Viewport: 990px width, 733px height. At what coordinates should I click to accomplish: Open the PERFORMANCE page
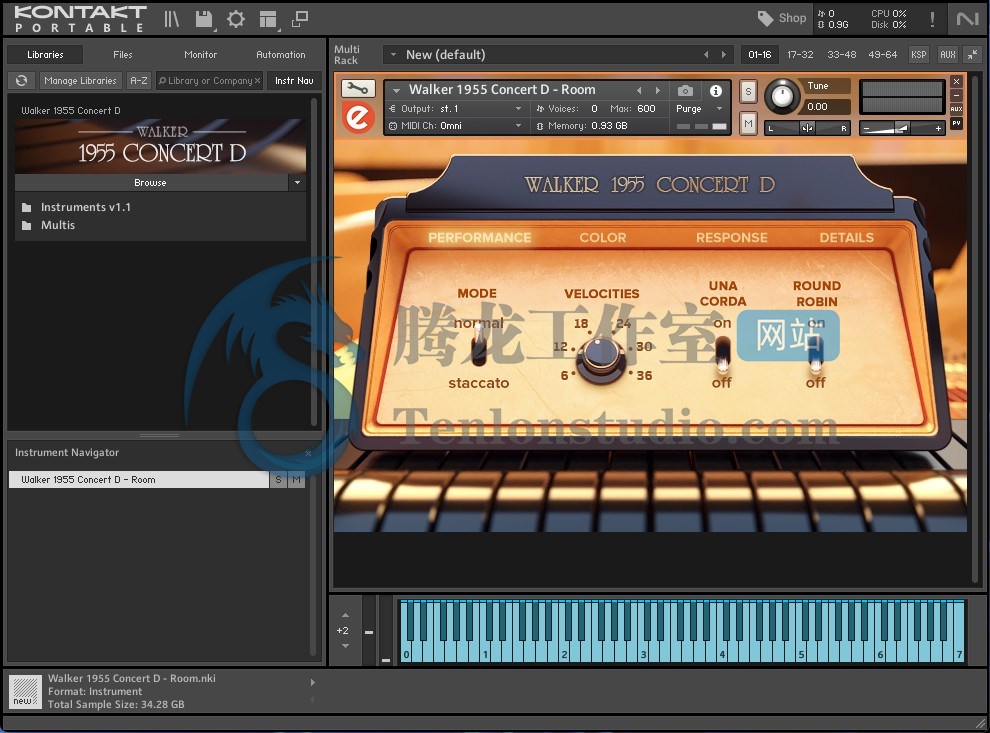coord(480,237)
